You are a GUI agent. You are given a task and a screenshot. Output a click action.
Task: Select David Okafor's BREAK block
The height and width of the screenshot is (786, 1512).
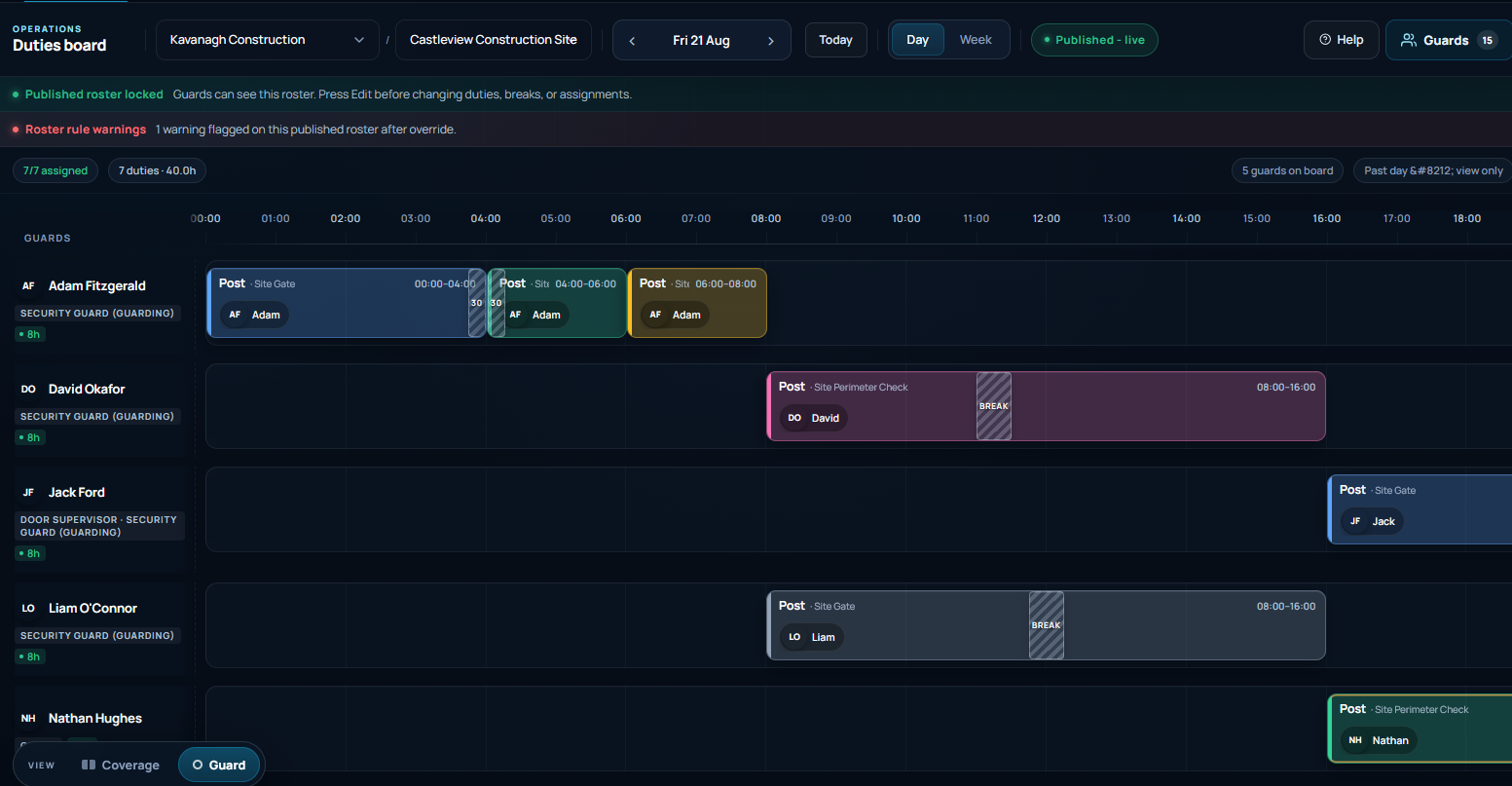(x=994, y=406)
